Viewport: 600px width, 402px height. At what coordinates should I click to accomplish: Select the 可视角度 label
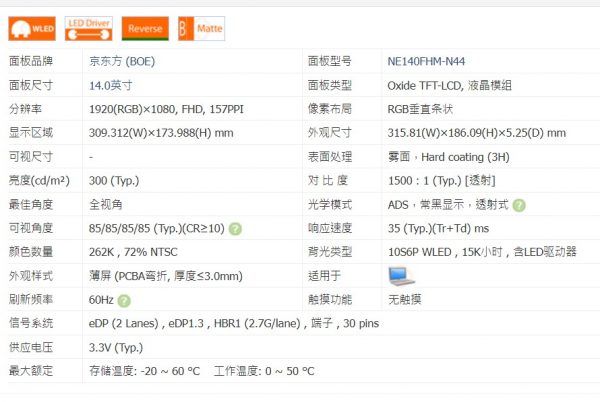[31, 228]
